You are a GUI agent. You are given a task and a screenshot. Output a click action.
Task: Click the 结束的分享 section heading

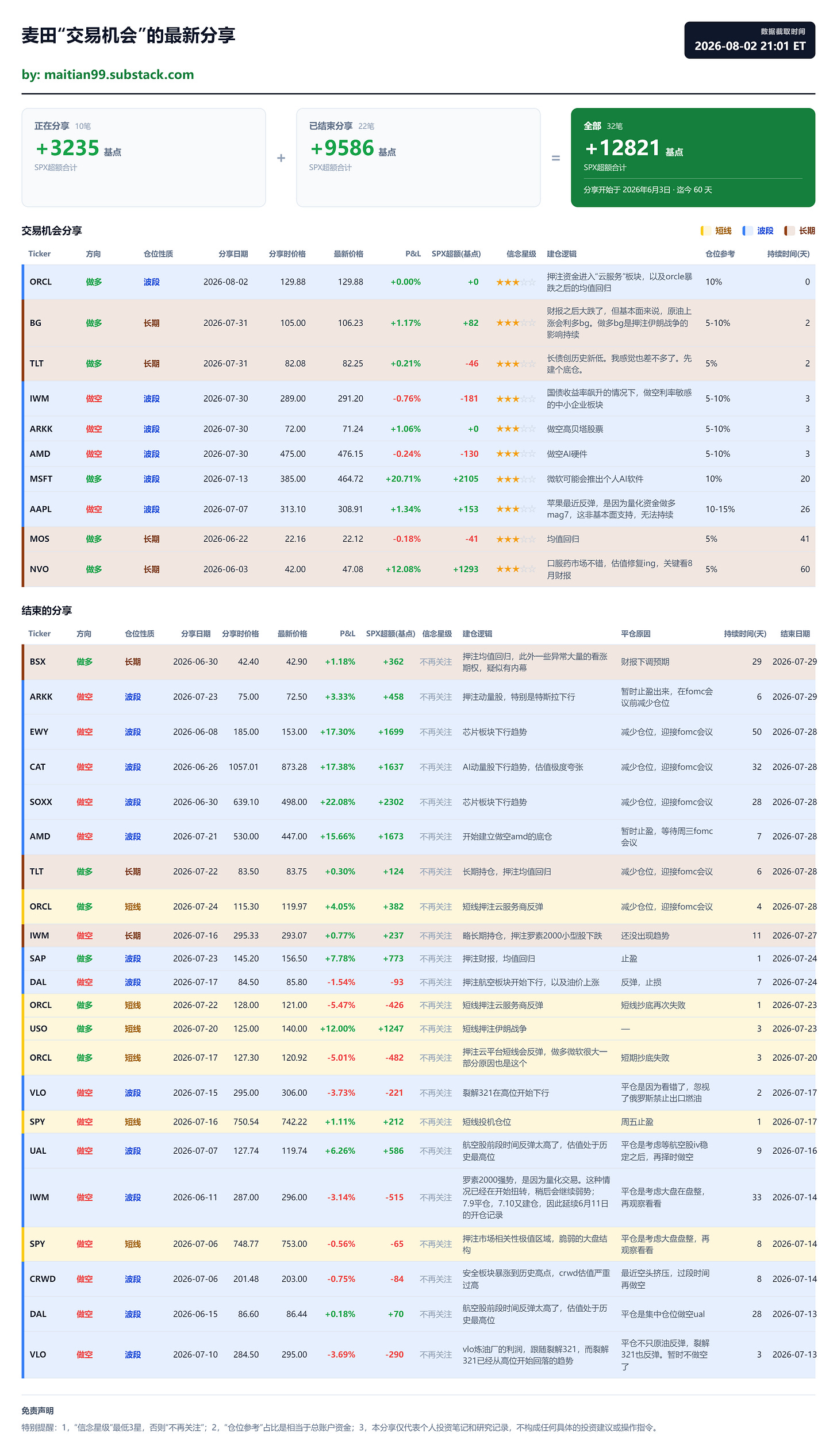pos(47,611)
